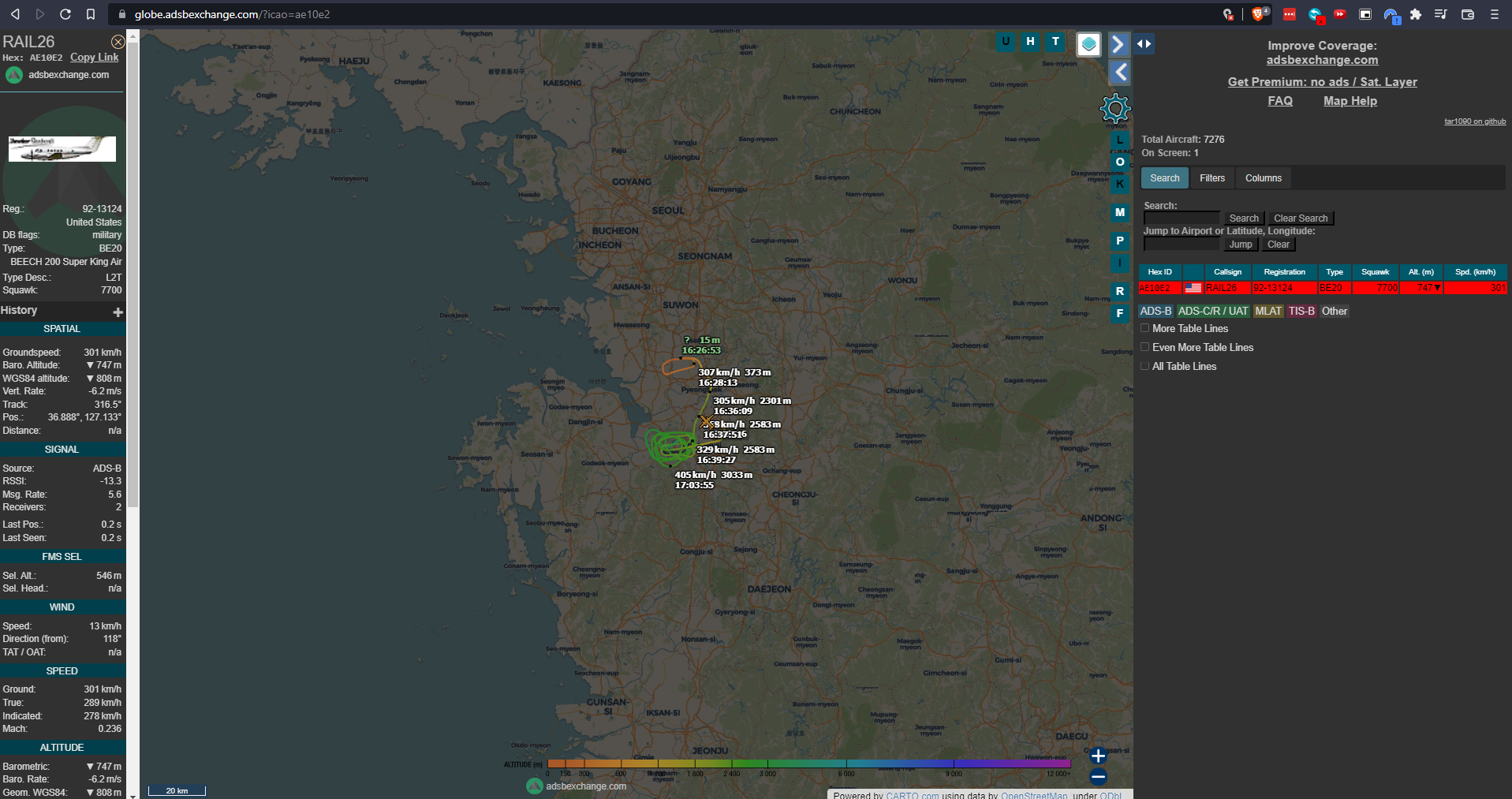Open map settings gear icon
This screenshot has width=1512, height=799.
point(1115,108)
